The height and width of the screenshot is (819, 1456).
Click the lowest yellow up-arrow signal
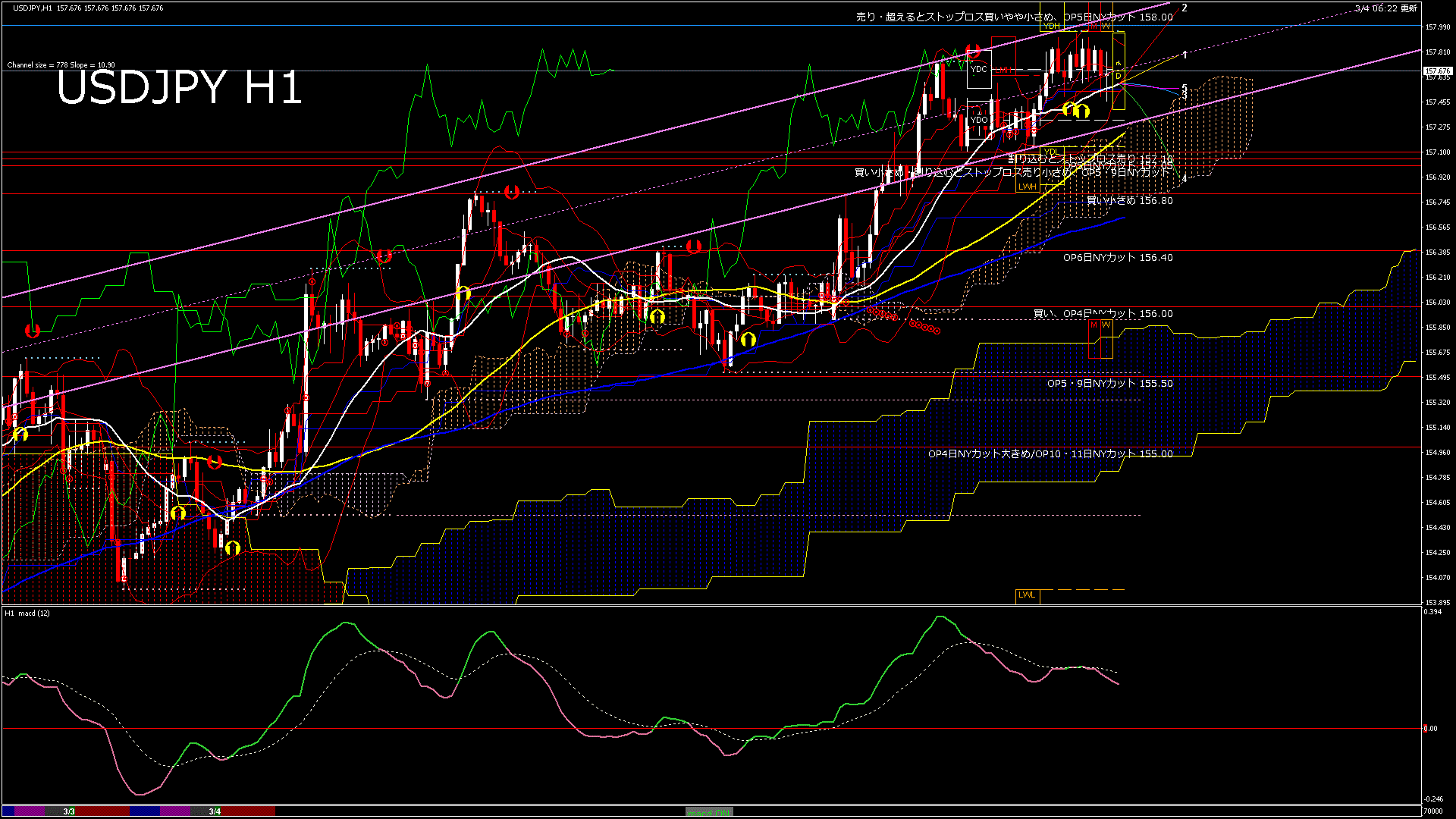(233, 548)
